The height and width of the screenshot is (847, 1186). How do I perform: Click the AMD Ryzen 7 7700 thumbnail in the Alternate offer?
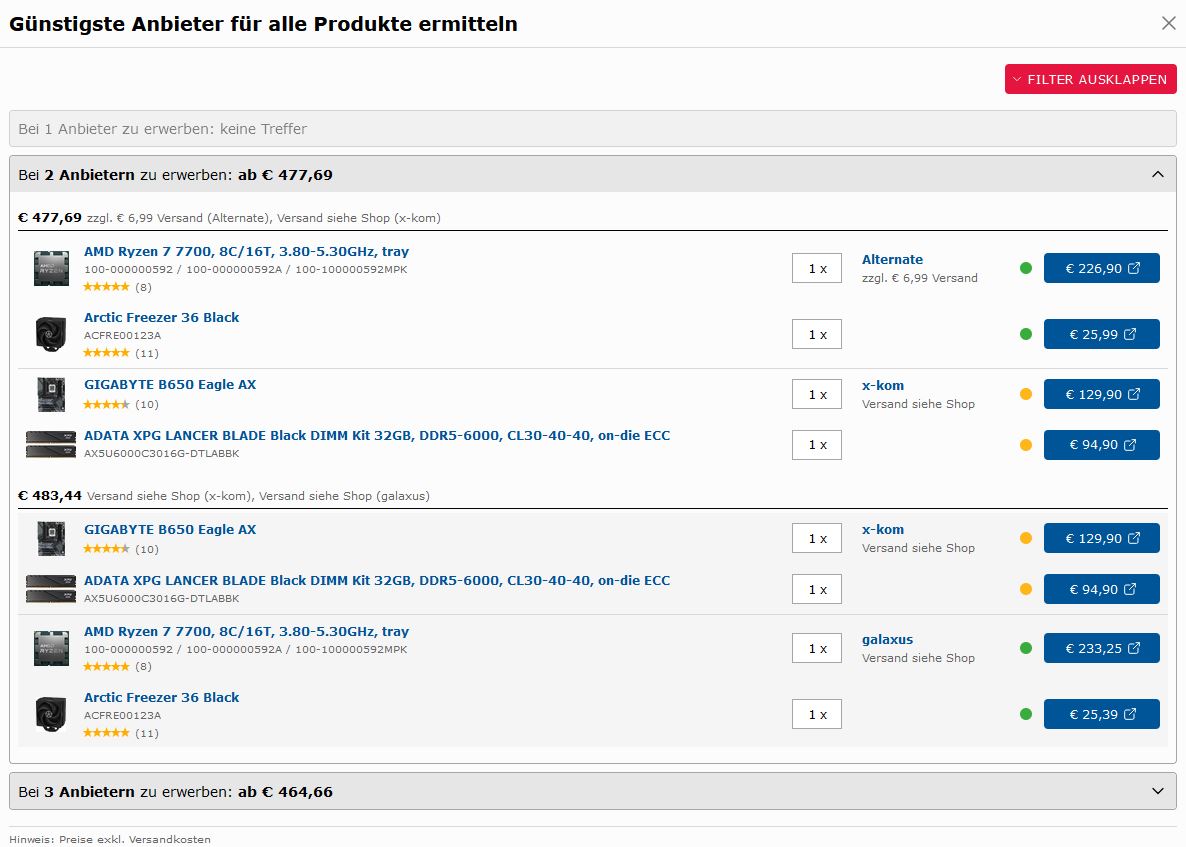click(50, 268)
